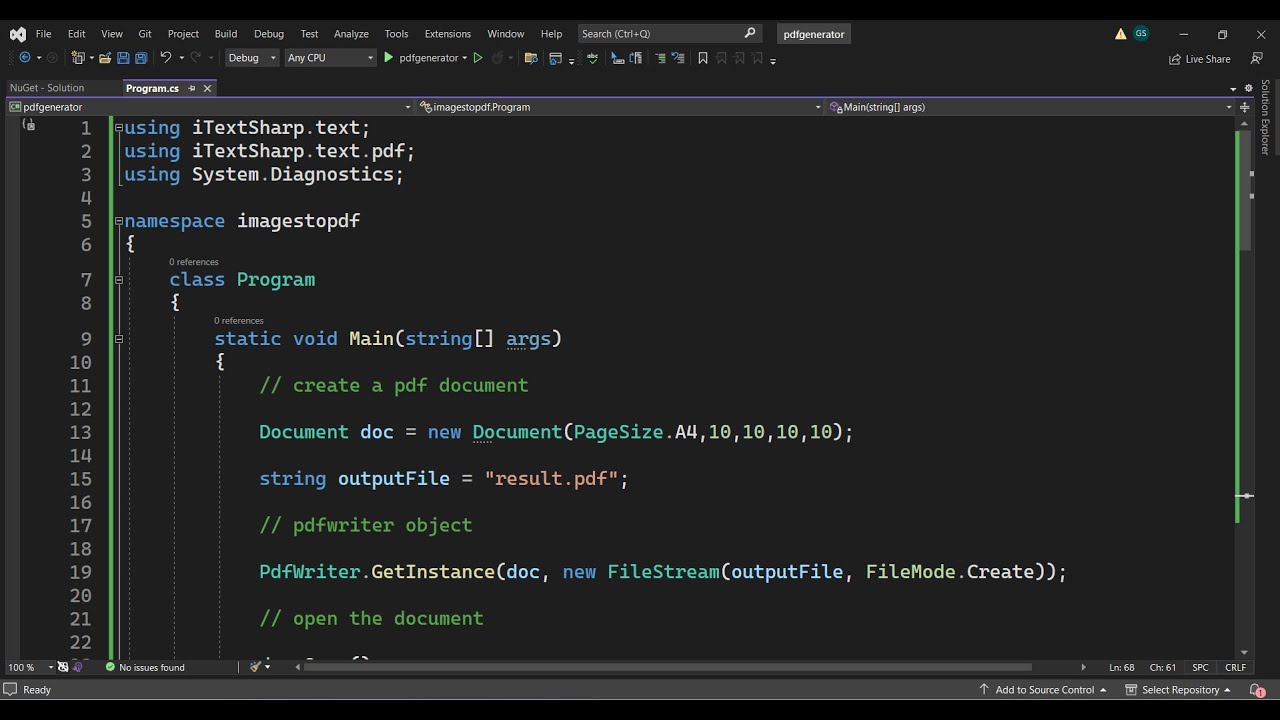Screen dimensions: 1280x720
Task: Open the File menu
Action: 44,34
